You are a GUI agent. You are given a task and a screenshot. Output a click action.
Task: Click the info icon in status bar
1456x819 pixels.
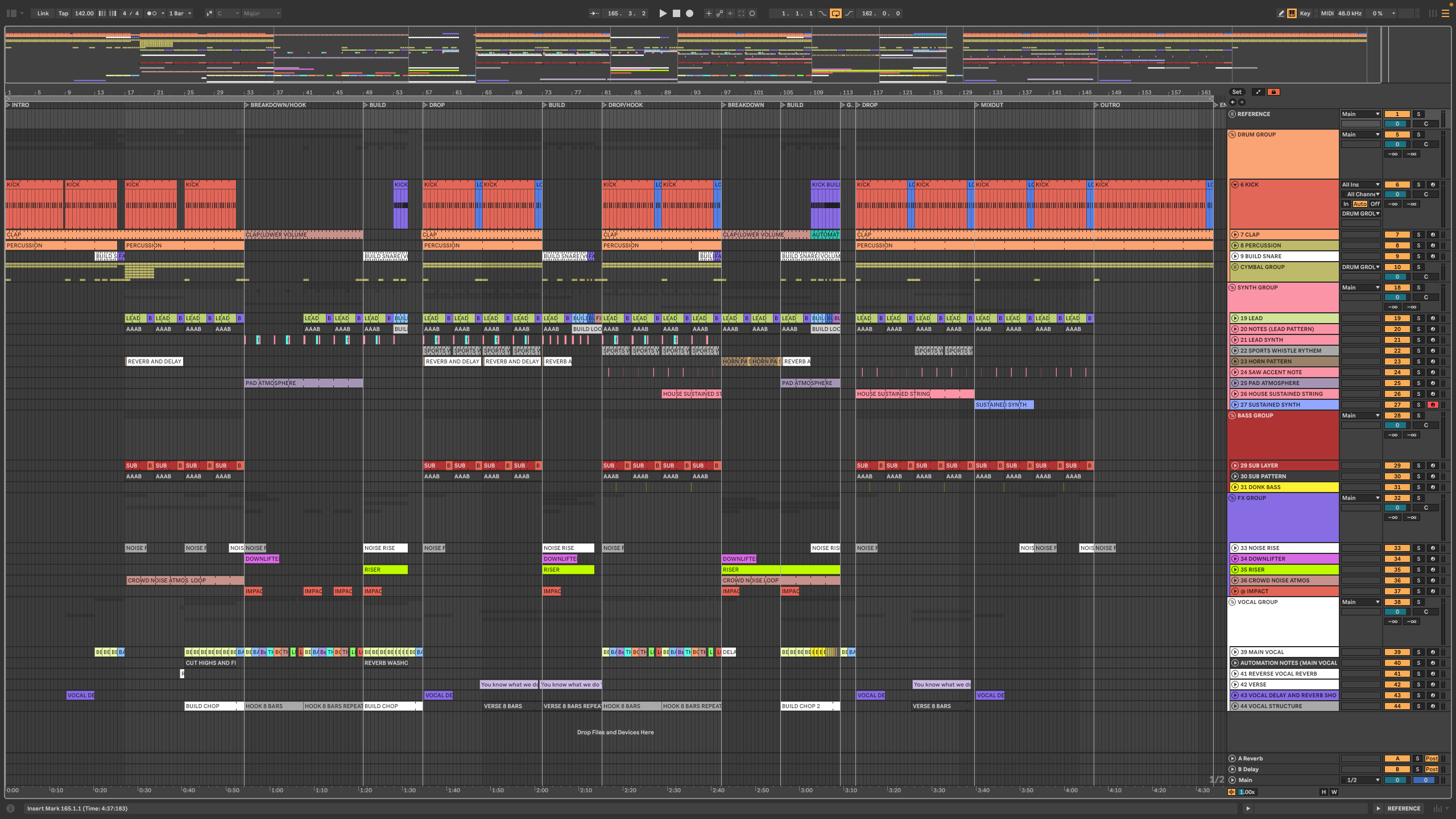(10, 808)
